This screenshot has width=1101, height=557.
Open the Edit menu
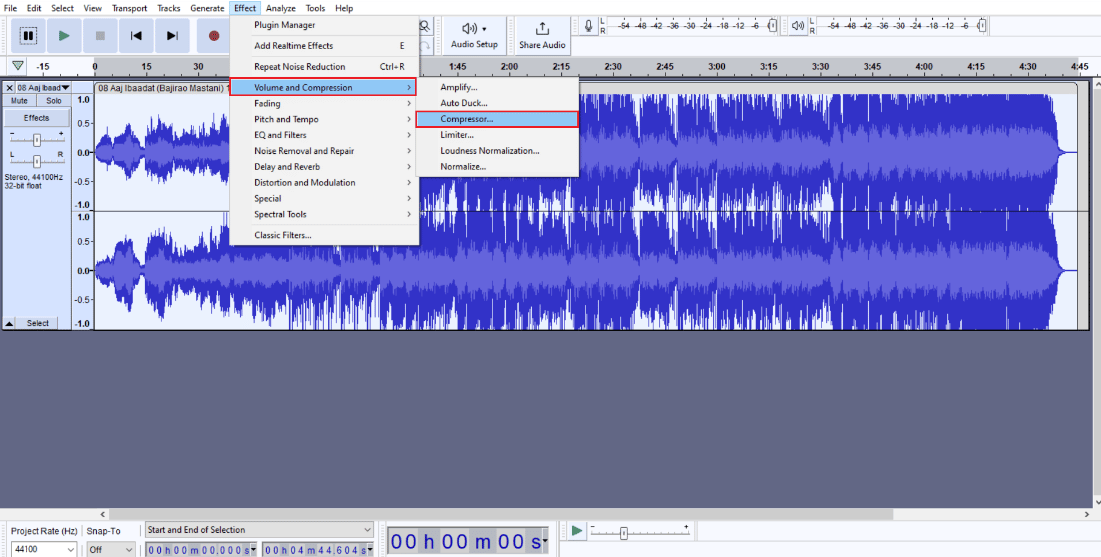[34, 8]
